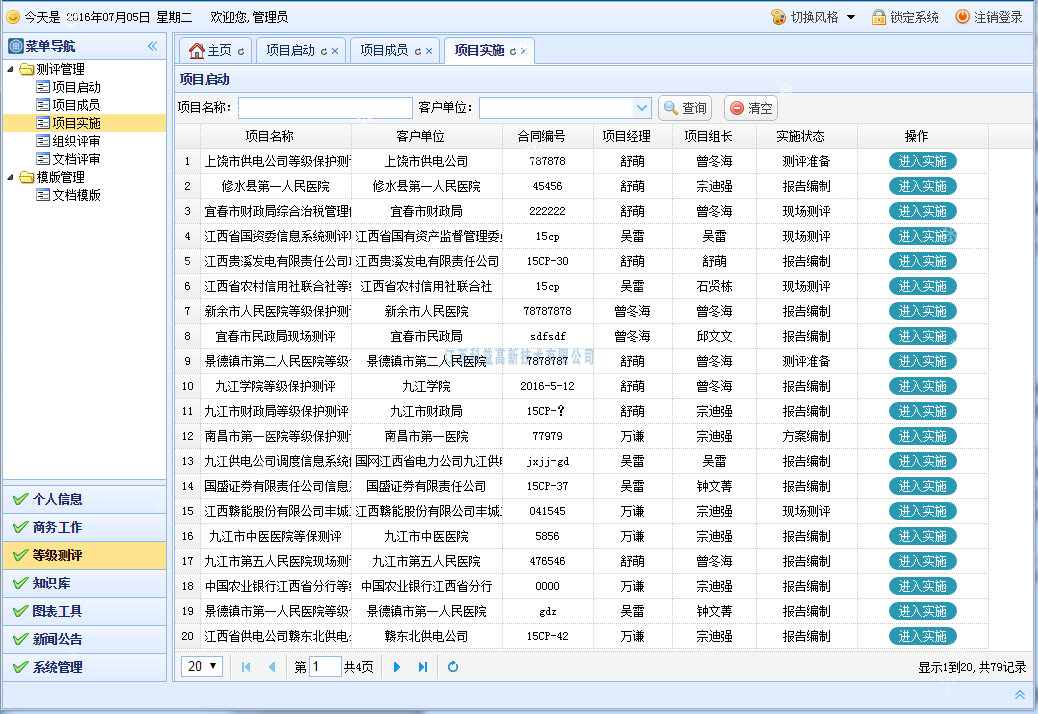Screen dimensions: 1038x714
Task: Select the 石贤栋 team leader cell
Action: [x=714, y=287]
